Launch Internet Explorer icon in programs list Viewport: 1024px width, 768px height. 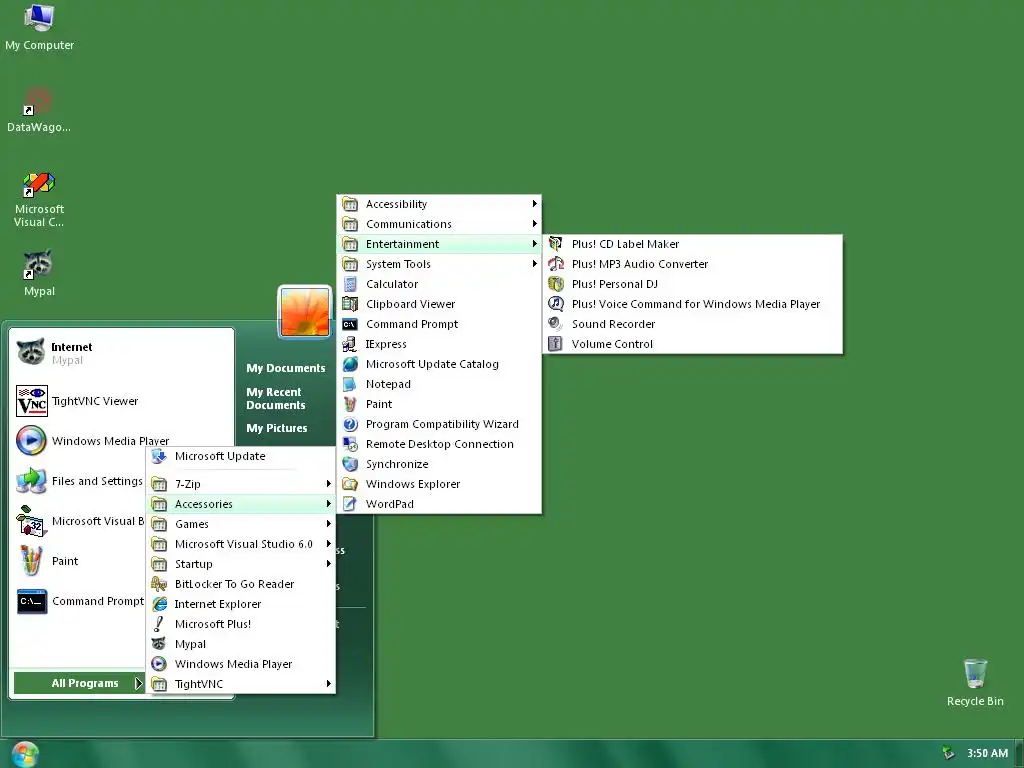159,604
